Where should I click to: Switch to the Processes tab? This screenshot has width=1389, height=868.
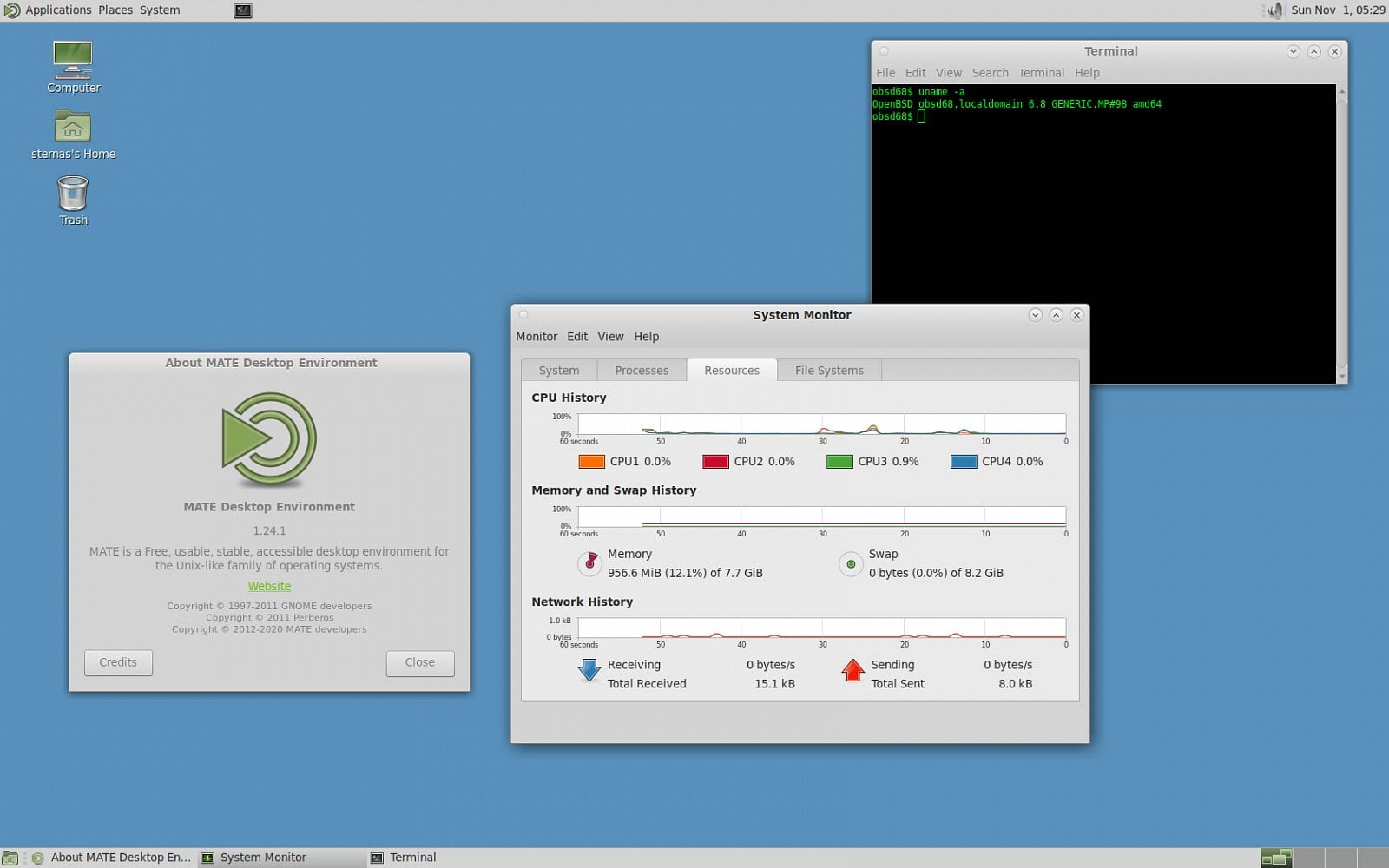pyautogui.click(x=642, y=371)
